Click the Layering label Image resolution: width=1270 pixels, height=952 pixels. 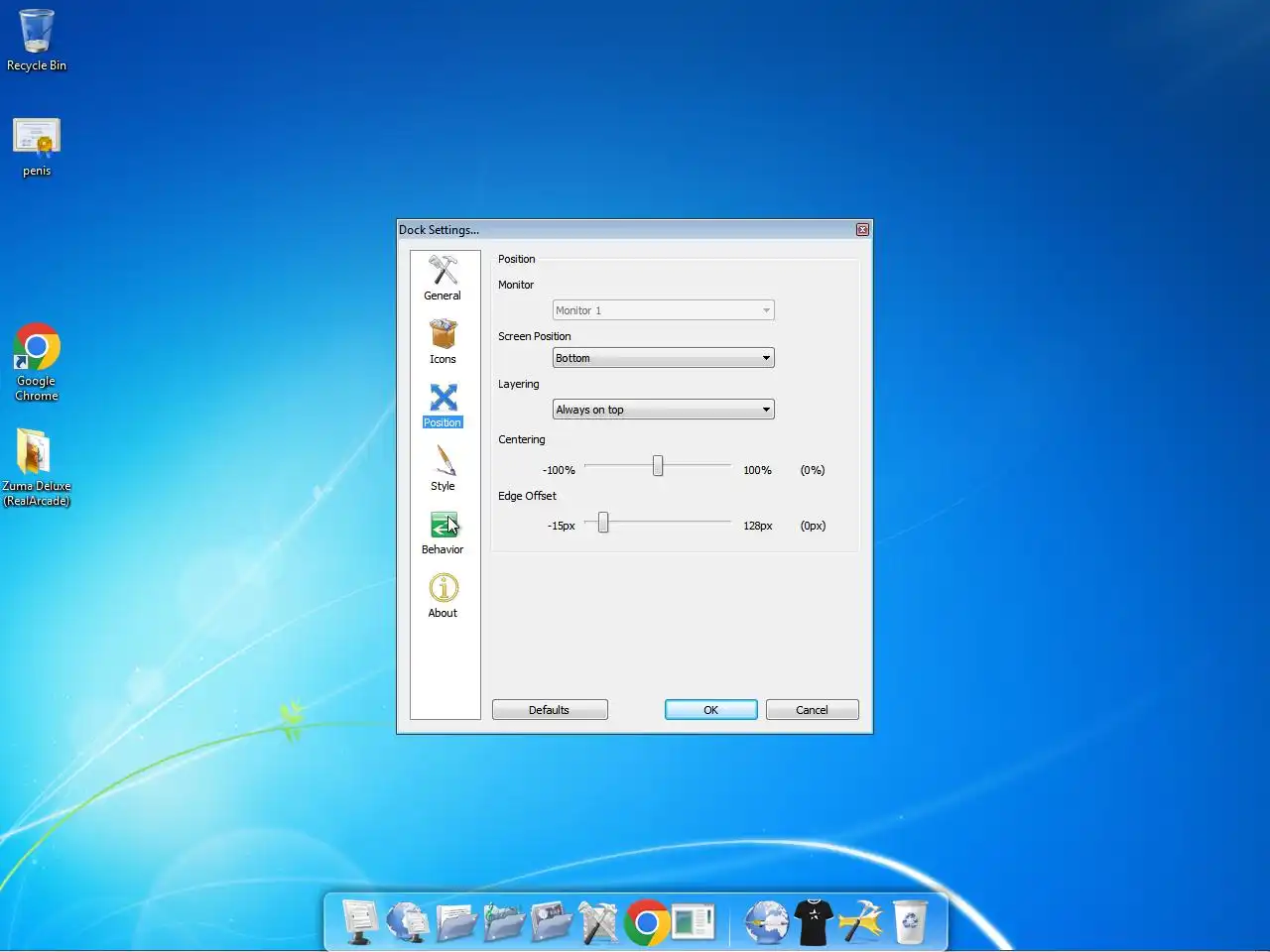(x=519, y=384)
